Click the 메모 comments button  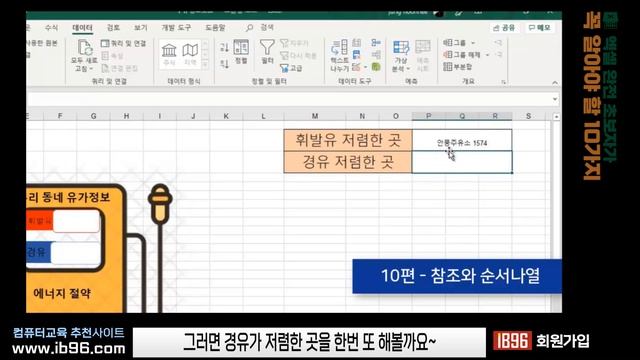539,28
